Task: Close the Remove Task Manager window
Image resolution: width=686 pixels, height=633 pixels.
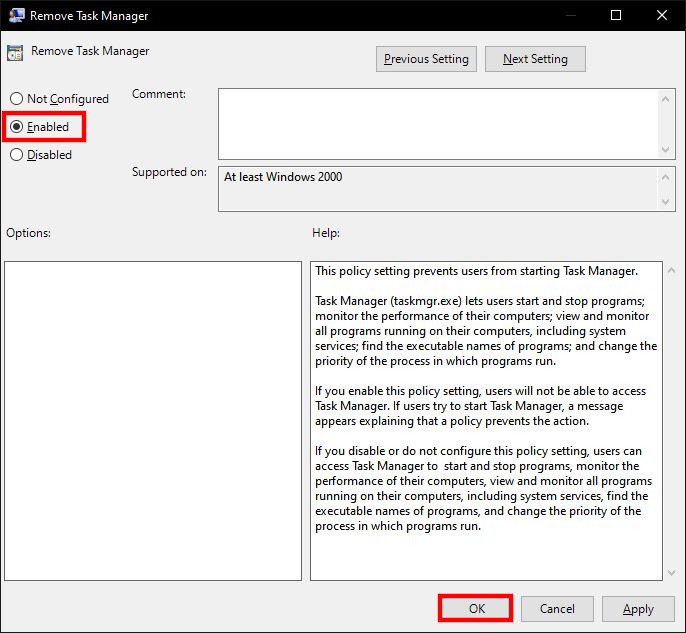Action: tap(662, 15)
